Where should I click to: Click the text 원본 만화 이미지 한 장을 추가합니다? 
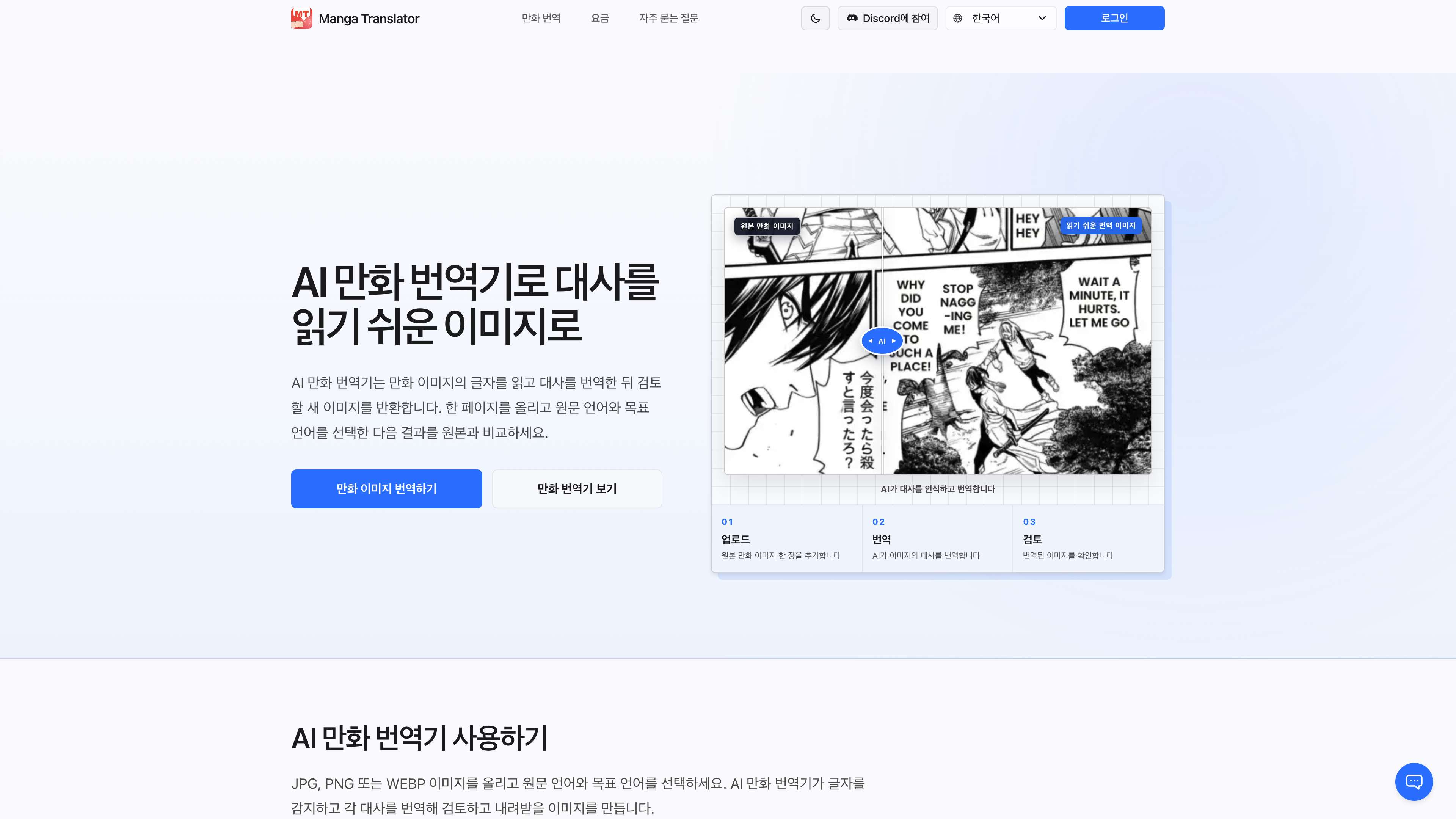pos(780,555)
